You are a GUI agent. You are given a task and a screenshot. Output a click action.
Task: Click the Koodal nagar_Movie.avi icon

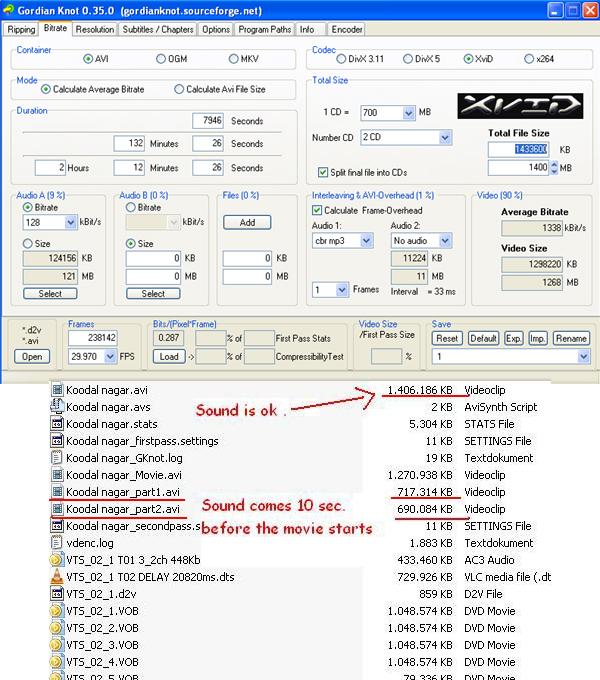(57, 474)
